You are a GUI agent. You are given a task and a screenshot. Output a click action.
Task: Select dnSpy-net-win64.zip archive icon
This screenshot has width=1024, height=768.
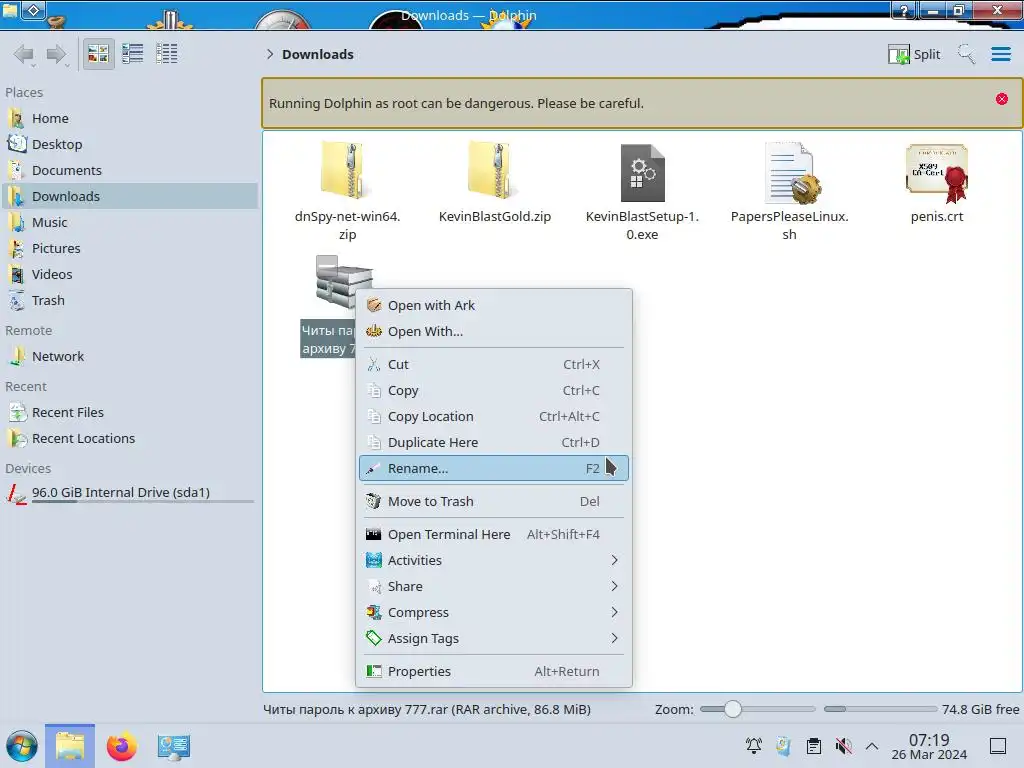coord(347,171)
